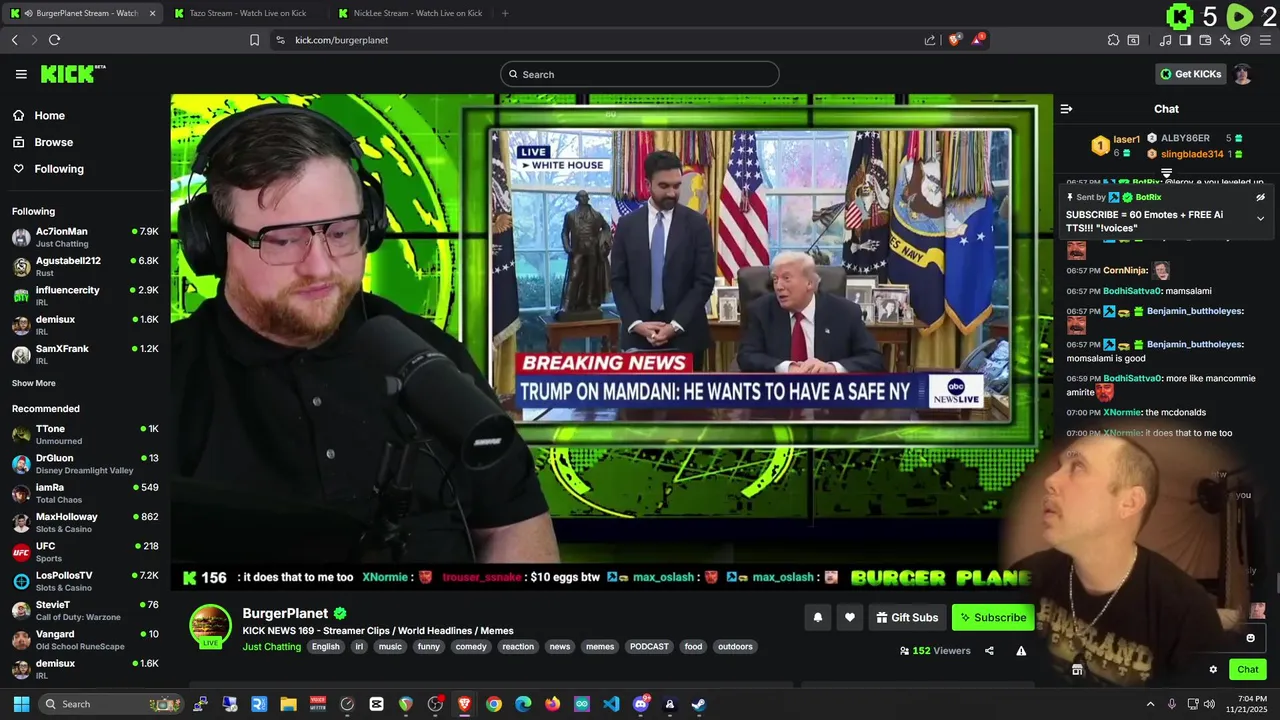
Task: Open the chat settings gear
Action: coord(1213,670)
